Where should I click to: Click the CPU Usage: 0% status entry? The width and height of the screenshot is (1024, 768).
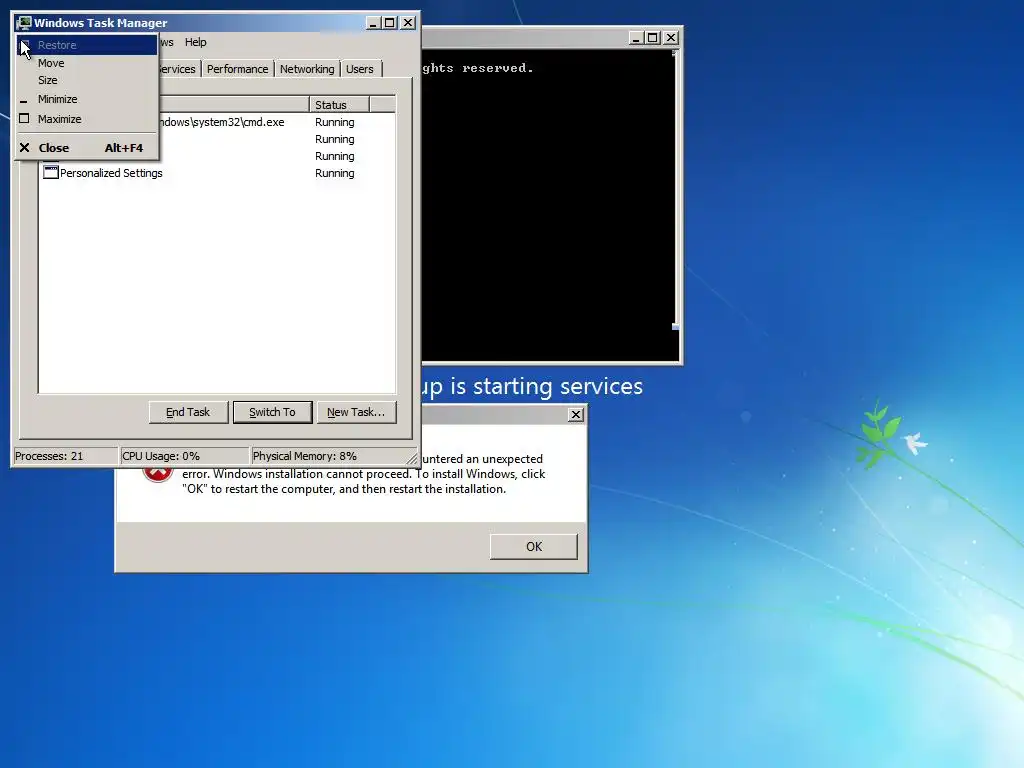[x=185, y=456]
